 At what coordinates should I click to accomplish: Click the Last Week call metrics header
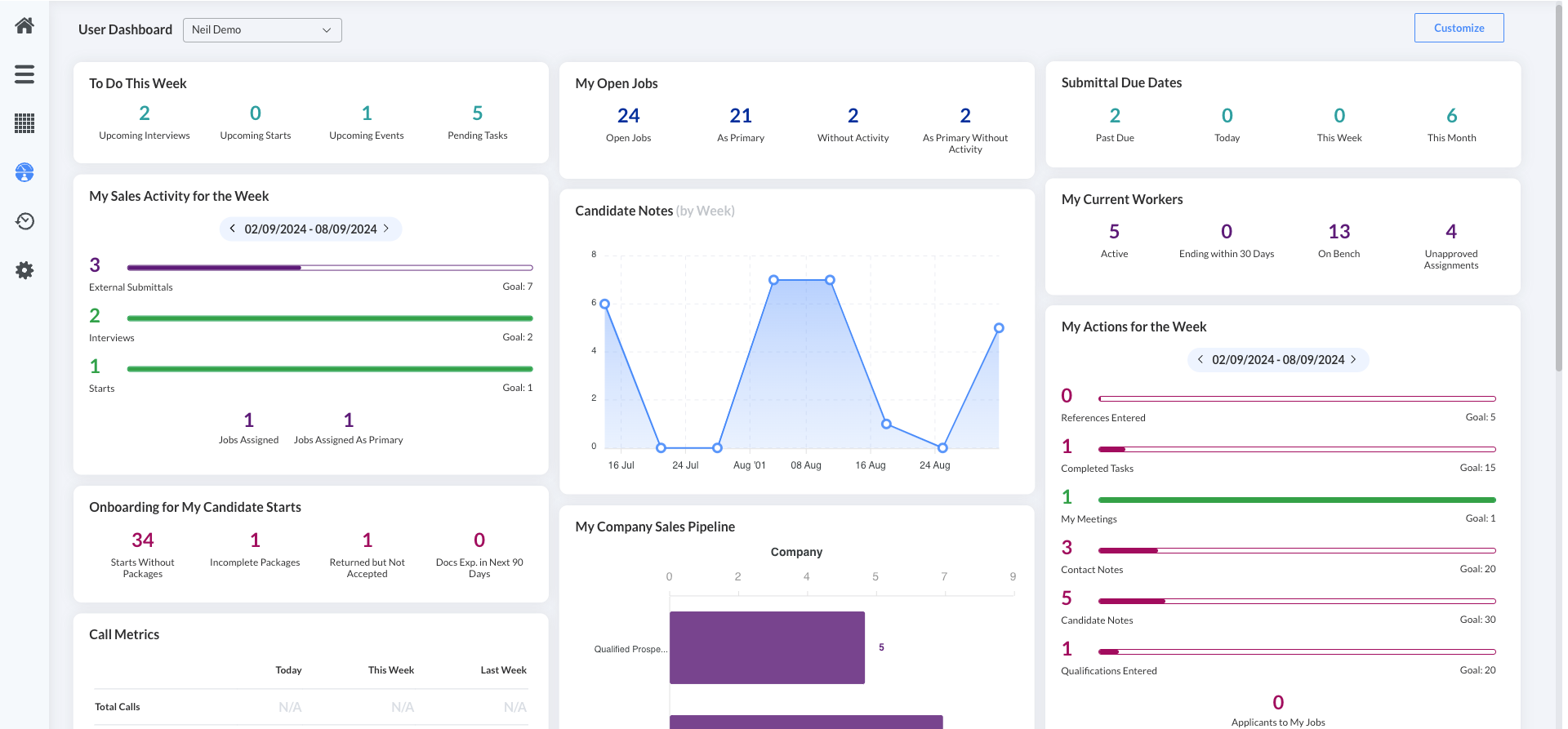(503, 670)
